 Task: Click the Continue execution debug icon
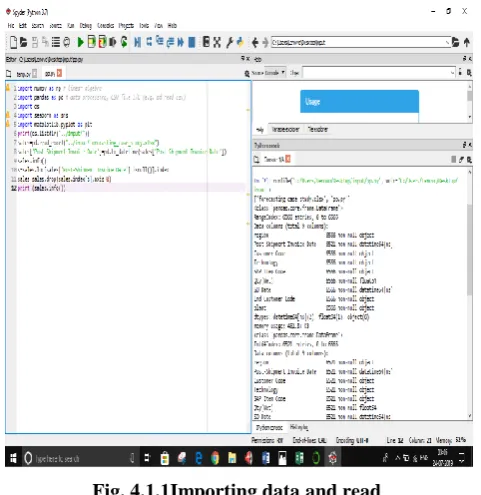[x=180, y=42]
